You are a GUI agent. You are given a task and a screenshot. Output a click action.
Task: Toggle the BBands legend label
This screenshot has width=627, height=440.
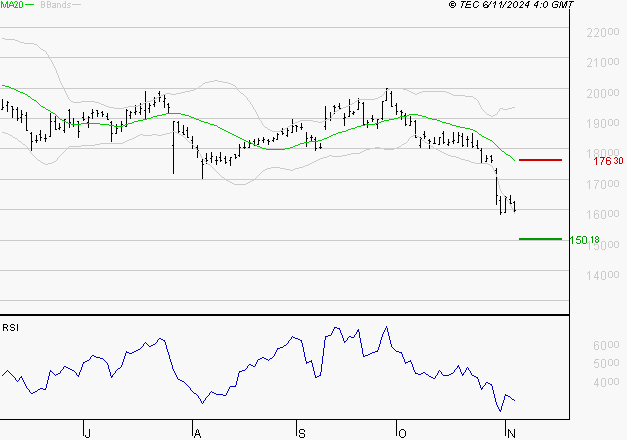[x=57, y=6]
